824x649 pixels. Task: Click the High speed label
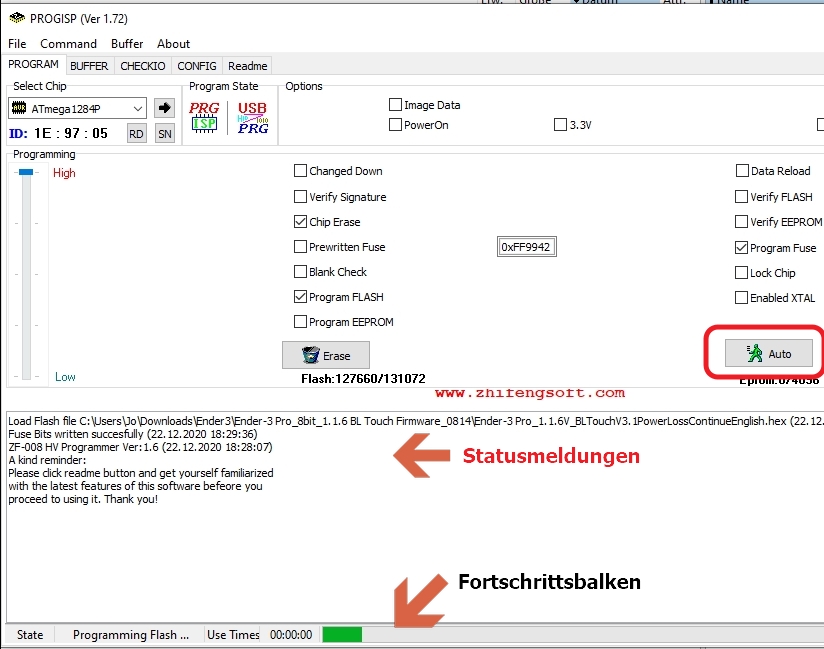pos(64,173)
